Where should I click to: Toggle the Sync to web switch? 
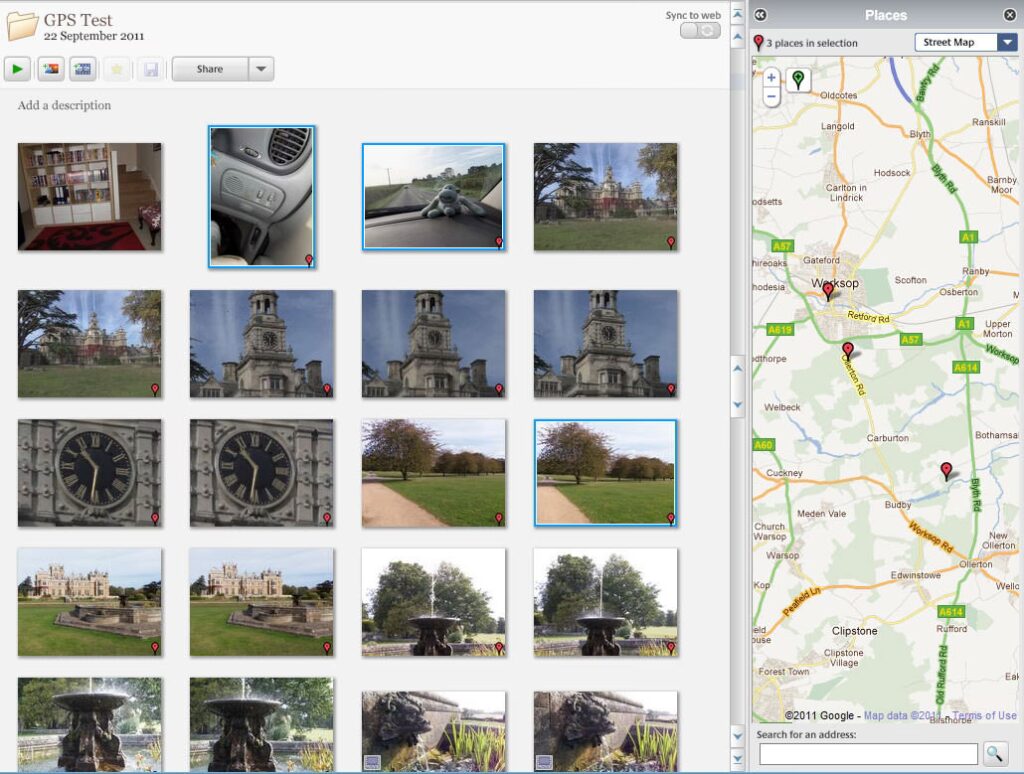700,31
